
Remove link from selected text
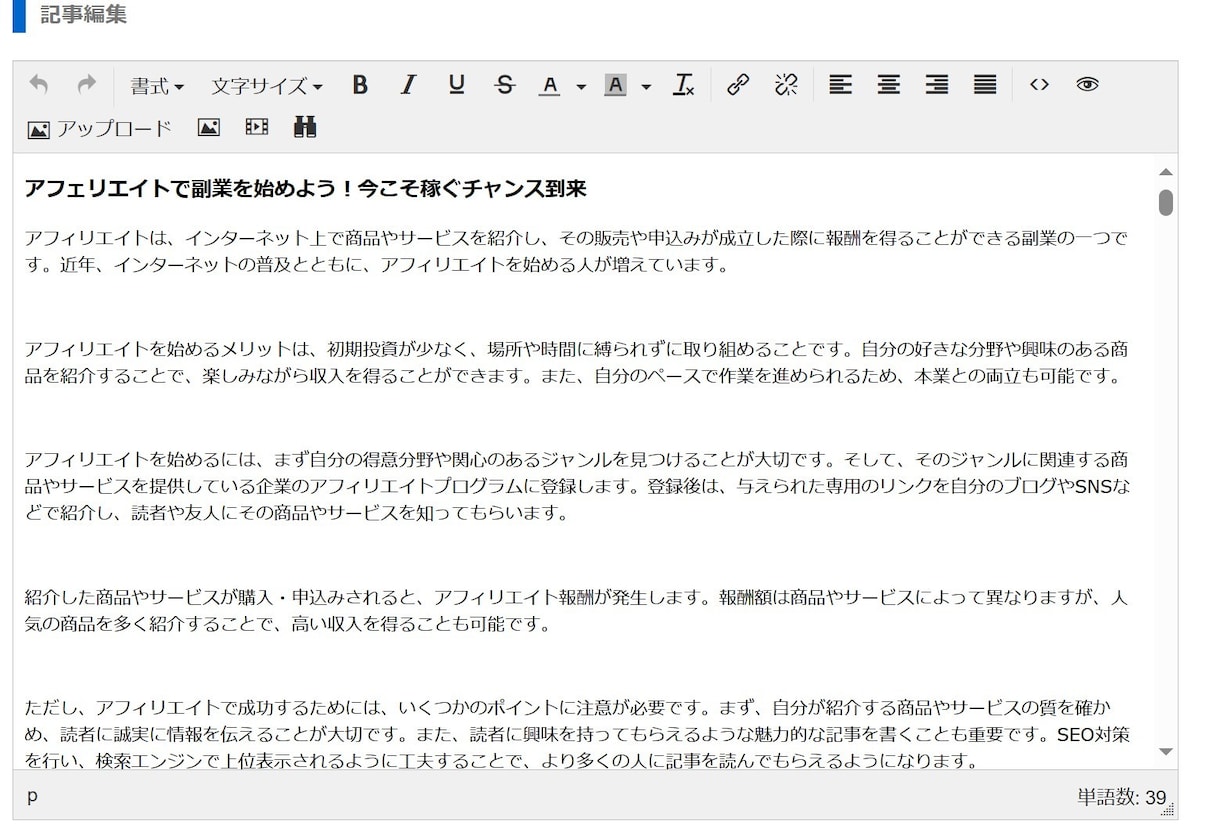(786, 85)
